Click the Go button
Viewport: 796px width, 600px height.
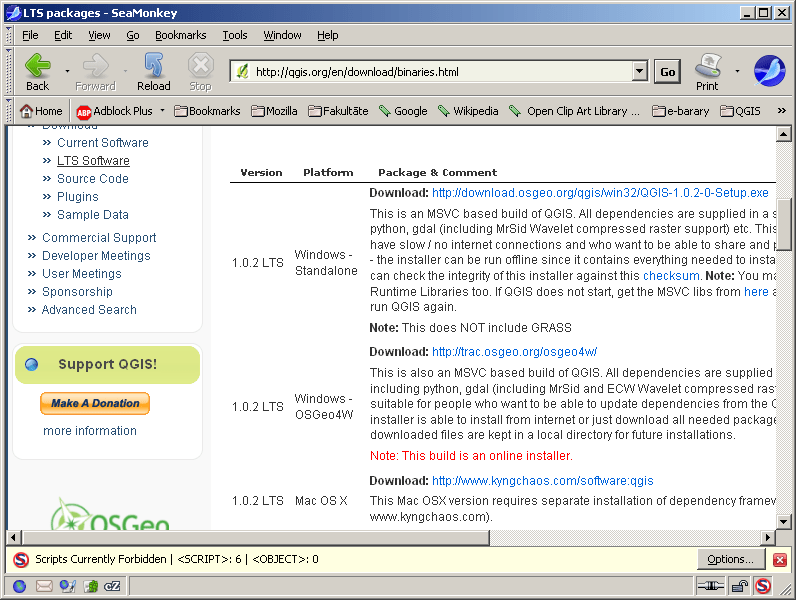pos(668,72)
